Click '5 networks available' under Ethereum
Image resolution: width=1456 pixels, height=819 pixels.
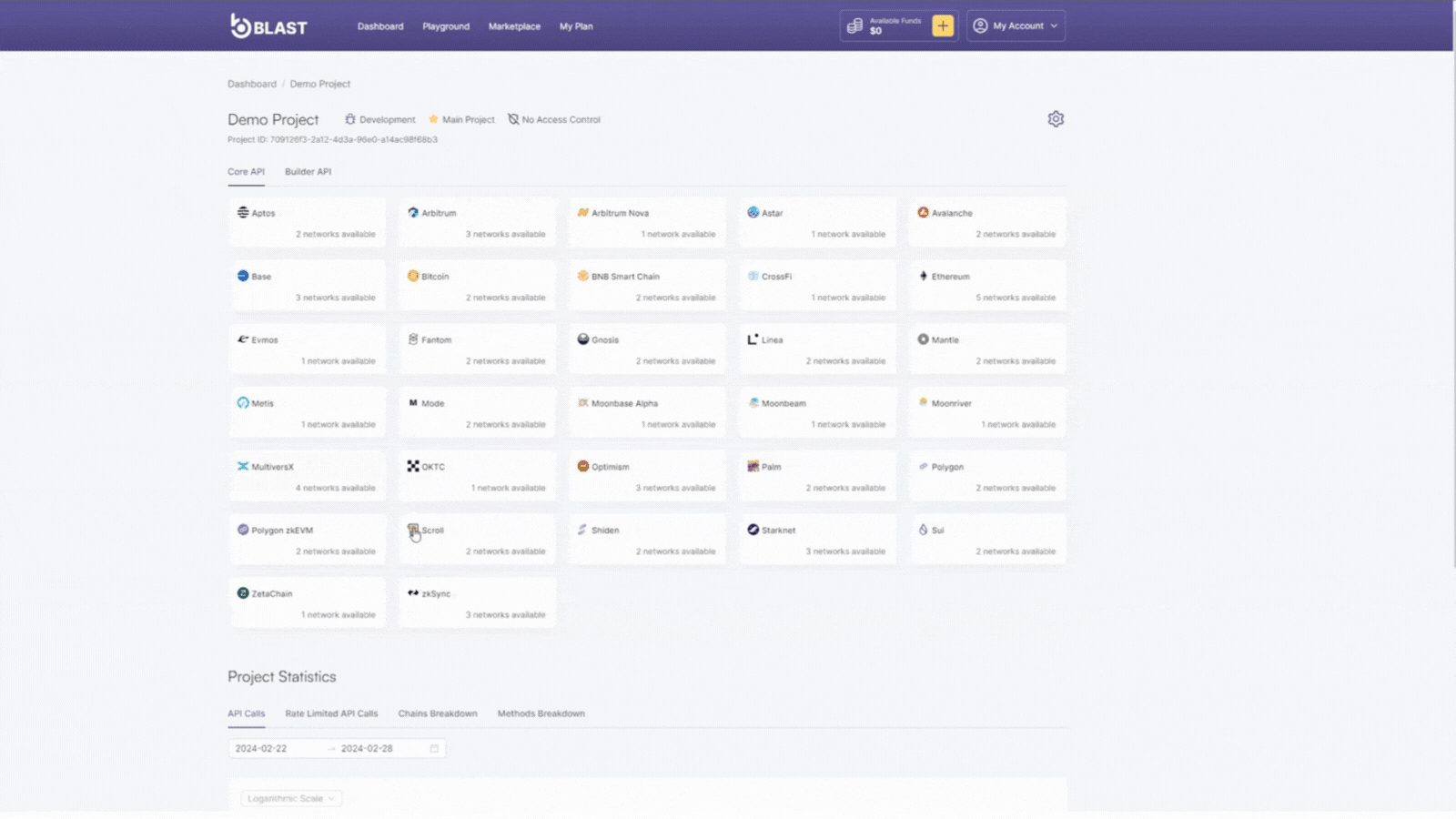[1016, 298]
